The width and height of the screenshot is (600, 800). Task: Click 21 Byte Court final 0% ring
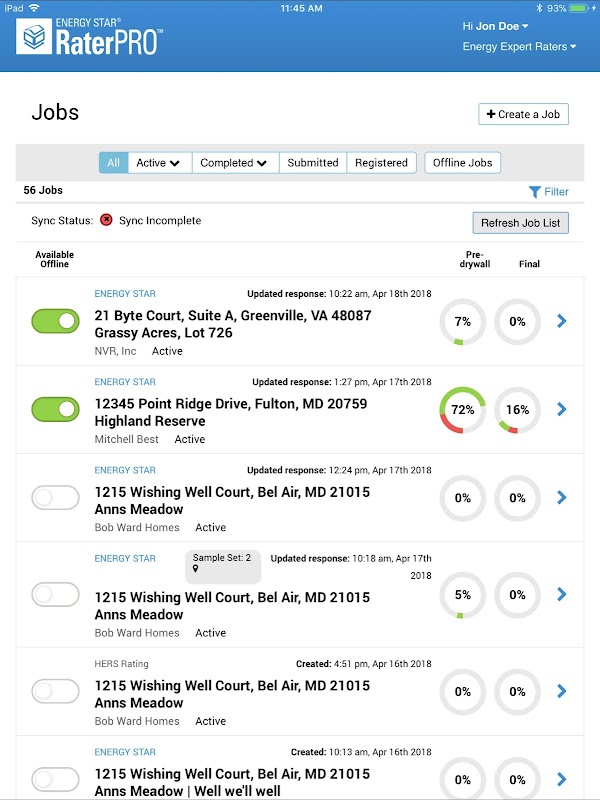517,322
